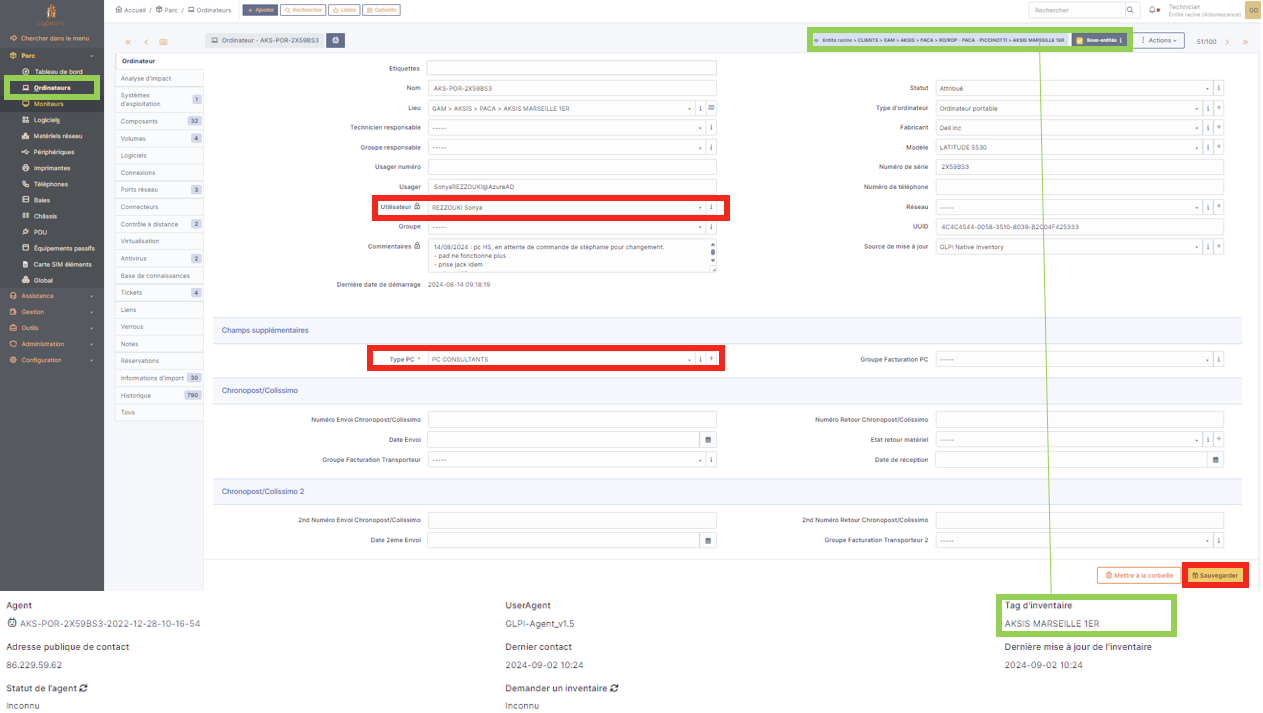Switch to Tickets tab
This screenshot has width=1263, height=713.
click(159, 292)
